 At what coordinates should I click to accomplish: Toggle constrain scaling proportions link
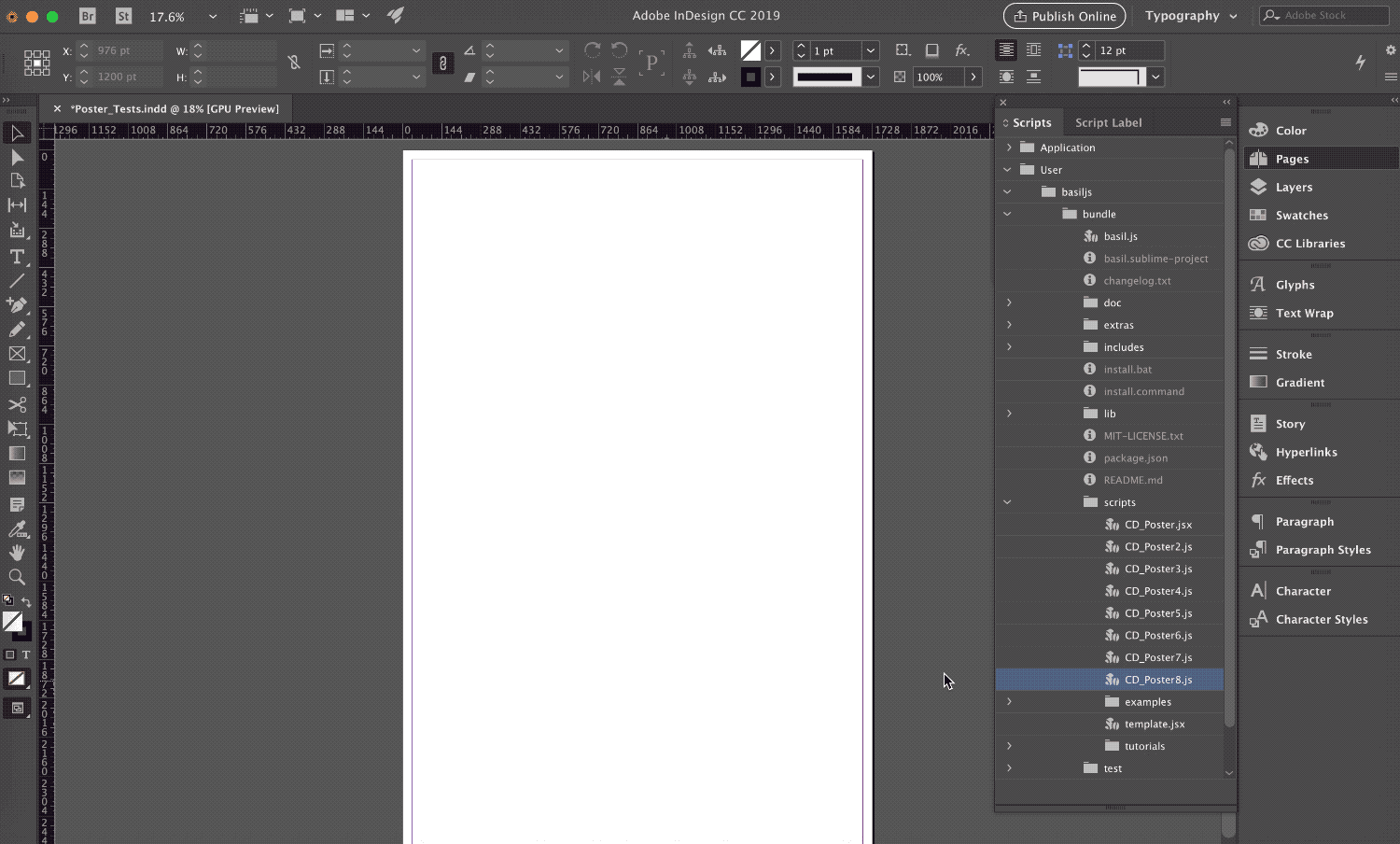click(442, 63)
